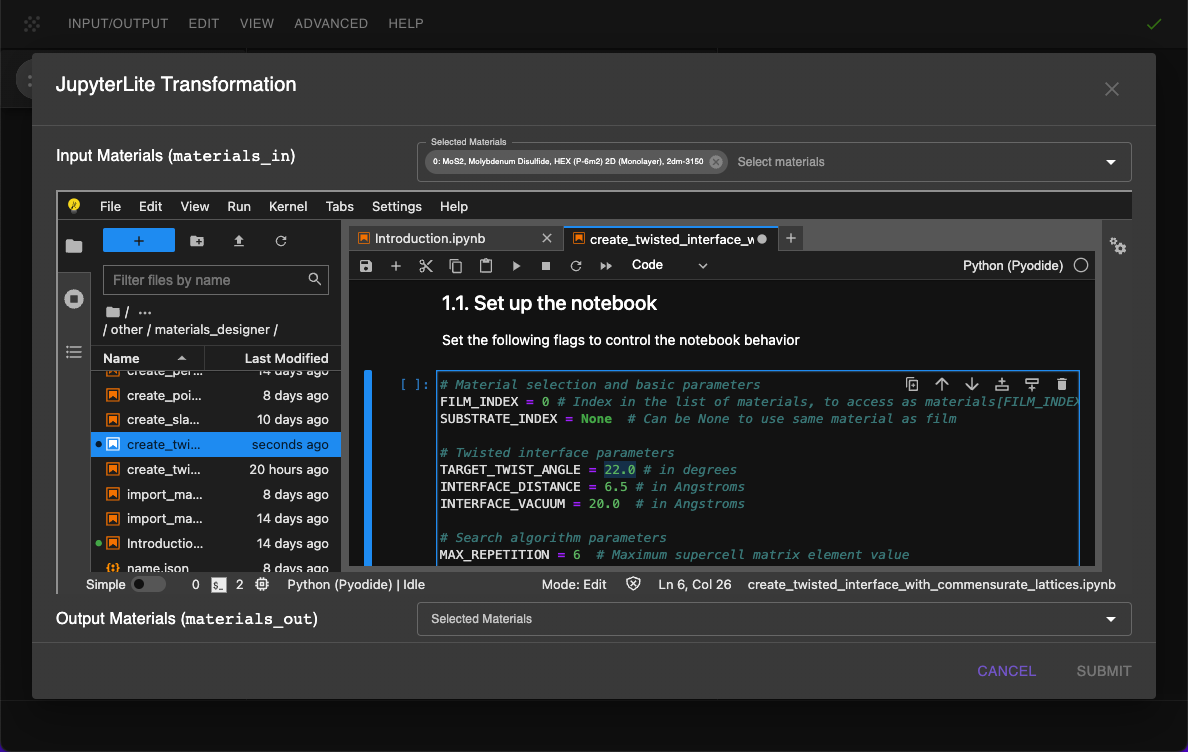
Task: Restart the kernel using the refresh icon
Action: pos(576,266)
